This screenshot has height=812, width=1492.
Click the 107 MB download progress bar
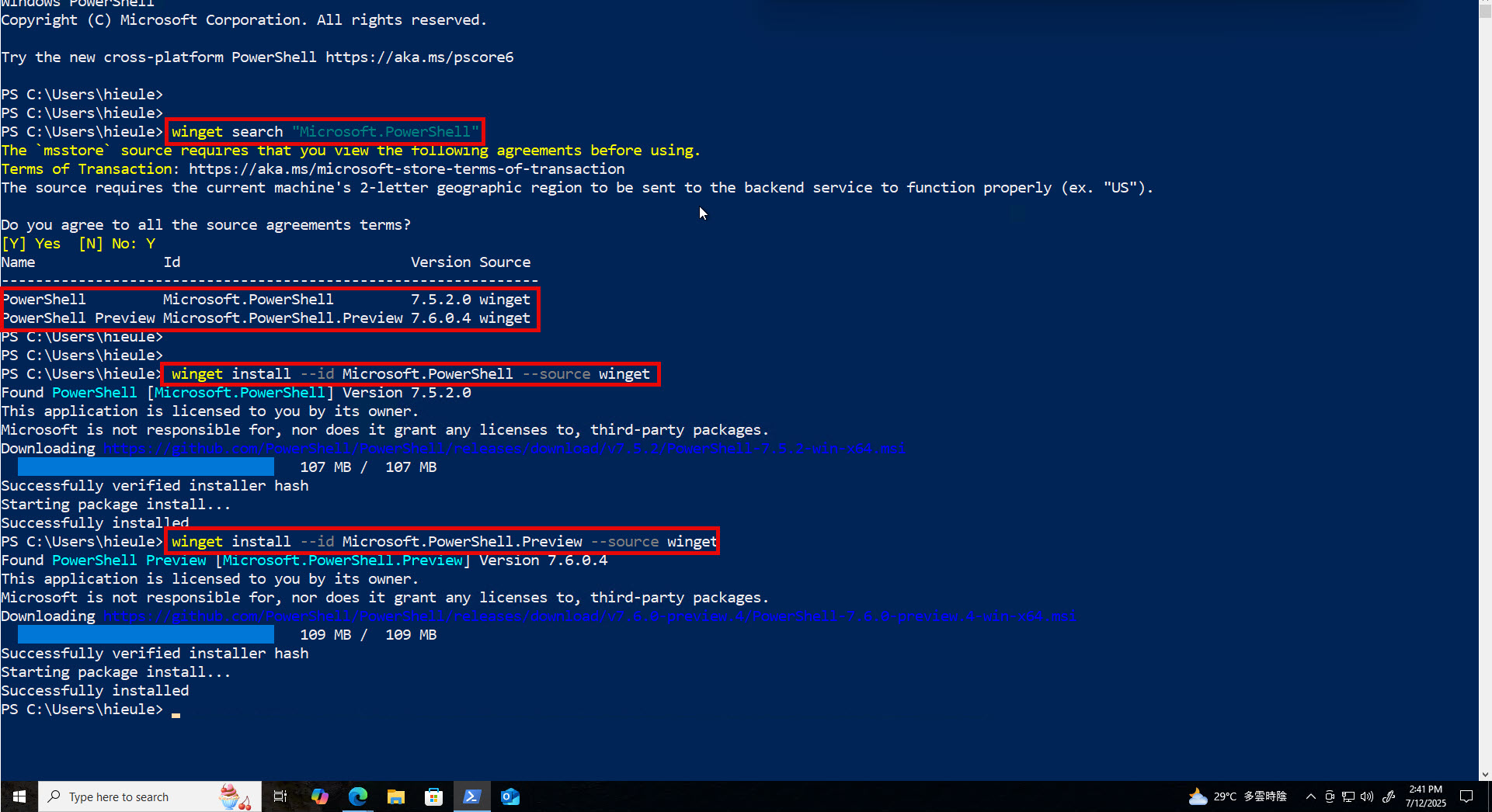tap(146, 467)
